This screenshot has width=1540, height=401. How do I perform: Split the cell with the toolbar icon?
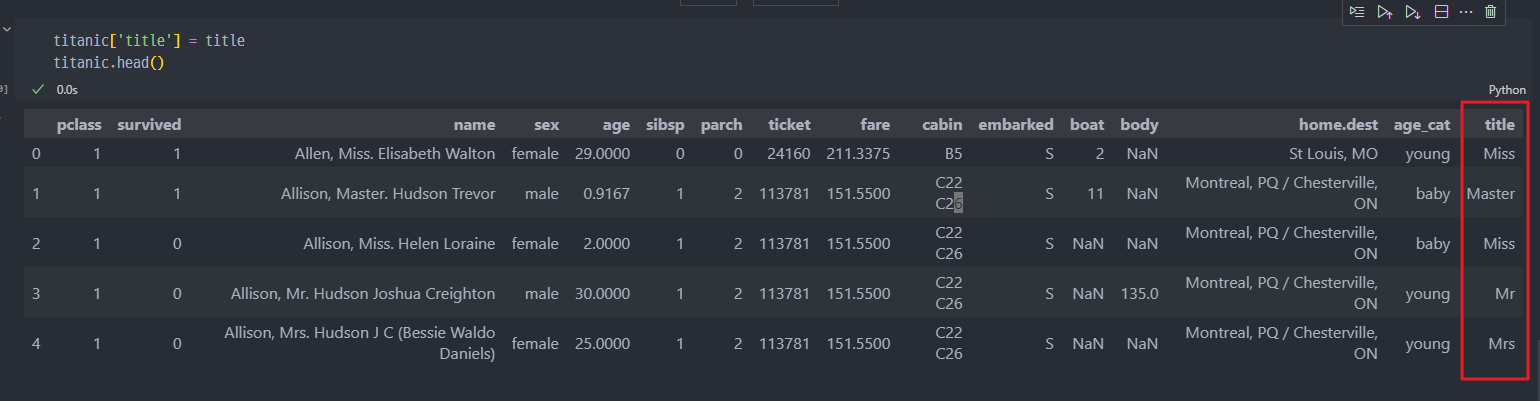pos(1441,12)
